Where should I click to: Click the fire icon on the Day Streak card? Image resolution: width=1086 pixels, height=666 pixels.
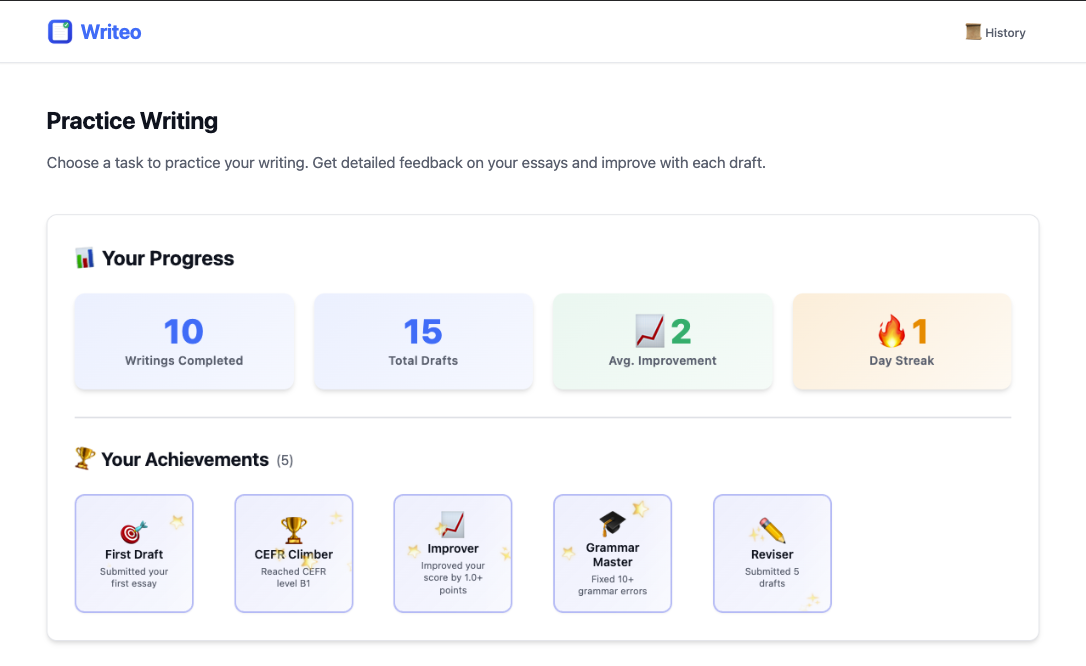(x=889, y=329)
